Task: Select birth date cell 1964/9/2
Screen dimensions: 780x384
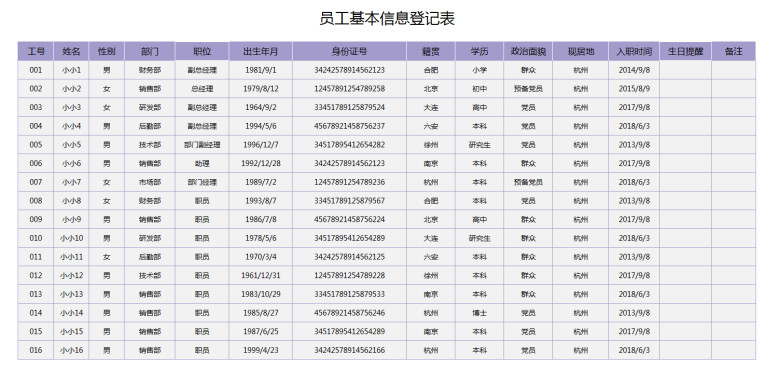Action: 261,107
